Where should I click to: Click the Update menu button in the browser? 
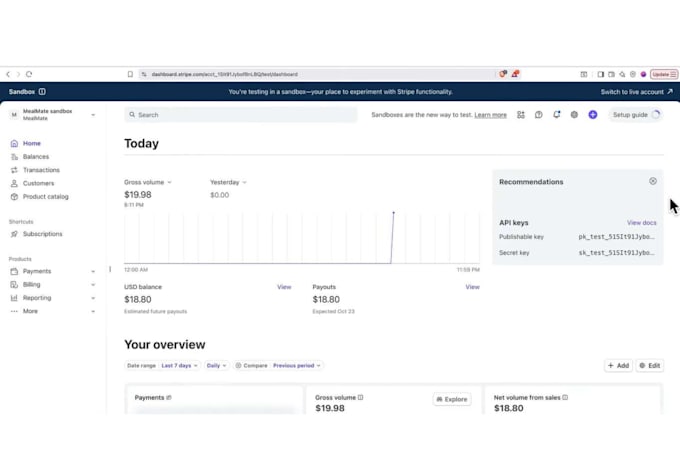tap(664, 74)
